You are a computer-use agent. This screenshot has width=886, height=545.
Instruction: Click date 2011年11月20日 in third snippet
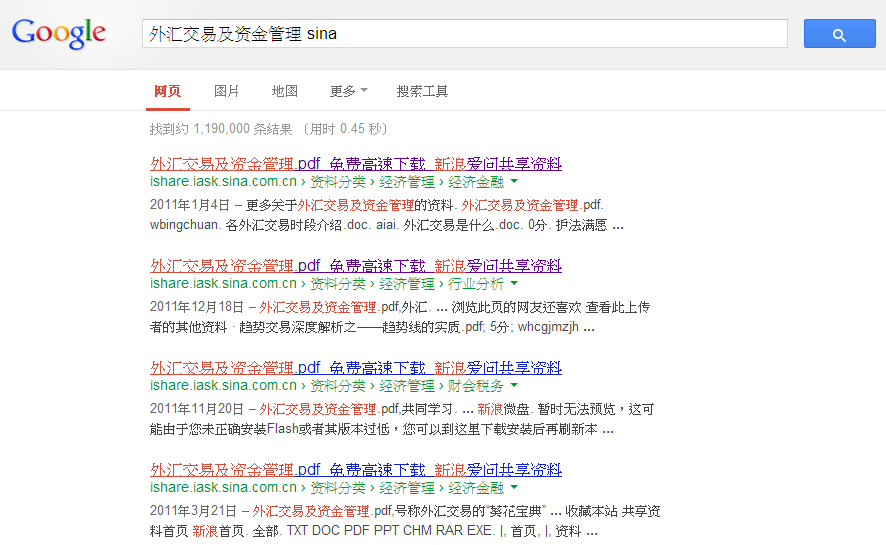pos(197,409)
